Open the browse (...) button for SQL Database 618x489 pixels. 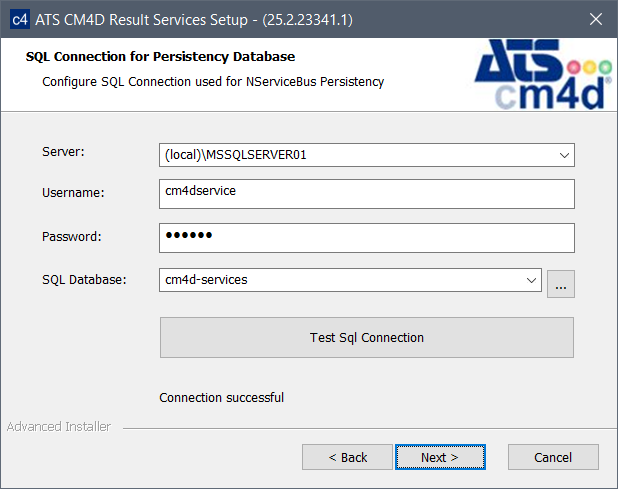tap(561, 284)
